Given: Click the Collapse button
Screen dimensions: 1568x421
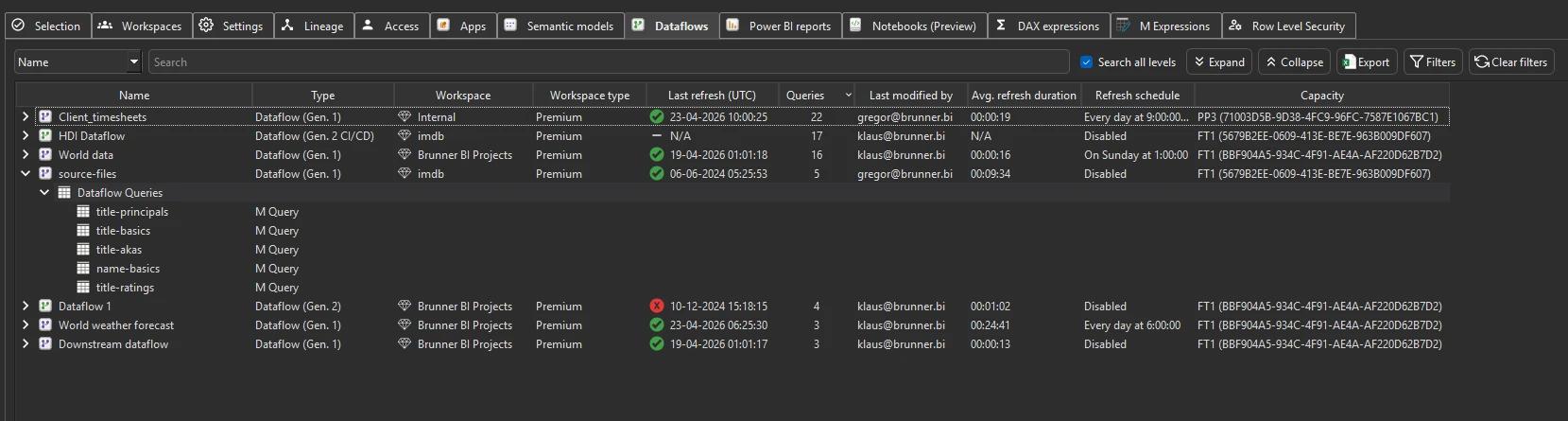Looking at the screenshot, I should [x=1294, y=62].
